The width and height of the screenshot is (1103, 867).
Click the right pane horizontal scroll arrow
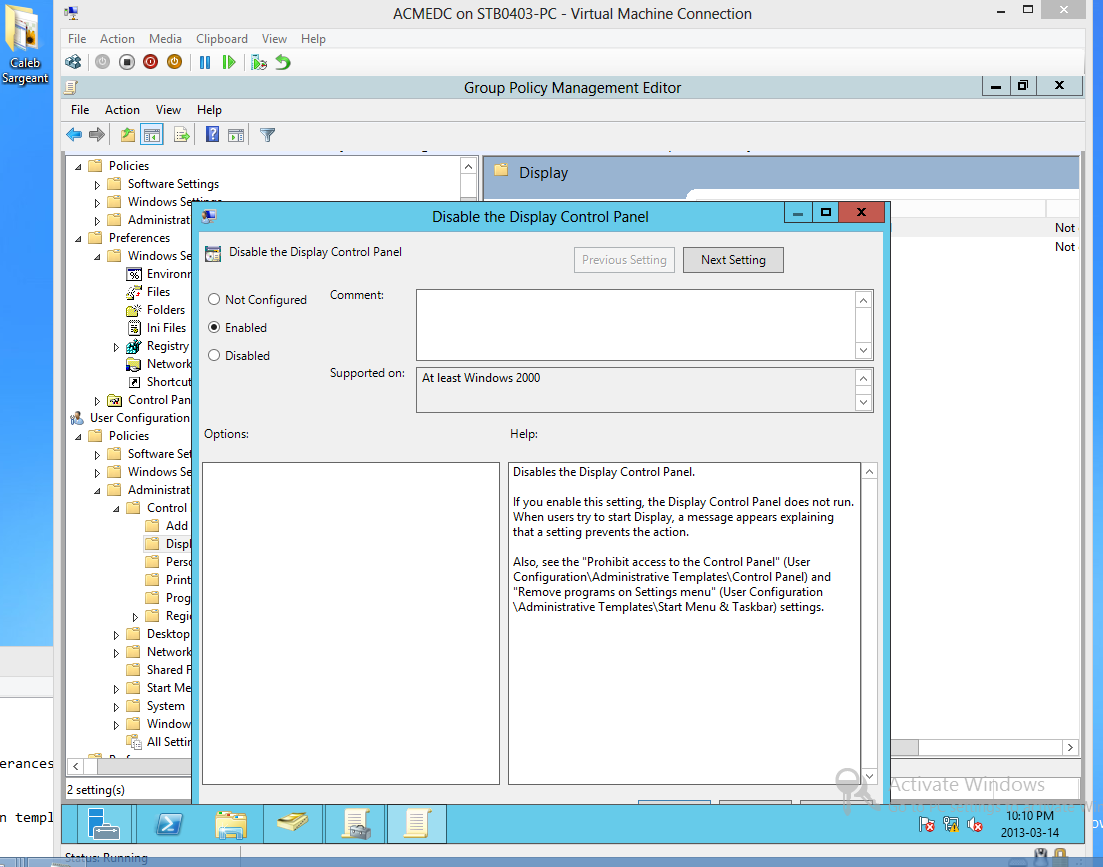tap(1070, 747)
